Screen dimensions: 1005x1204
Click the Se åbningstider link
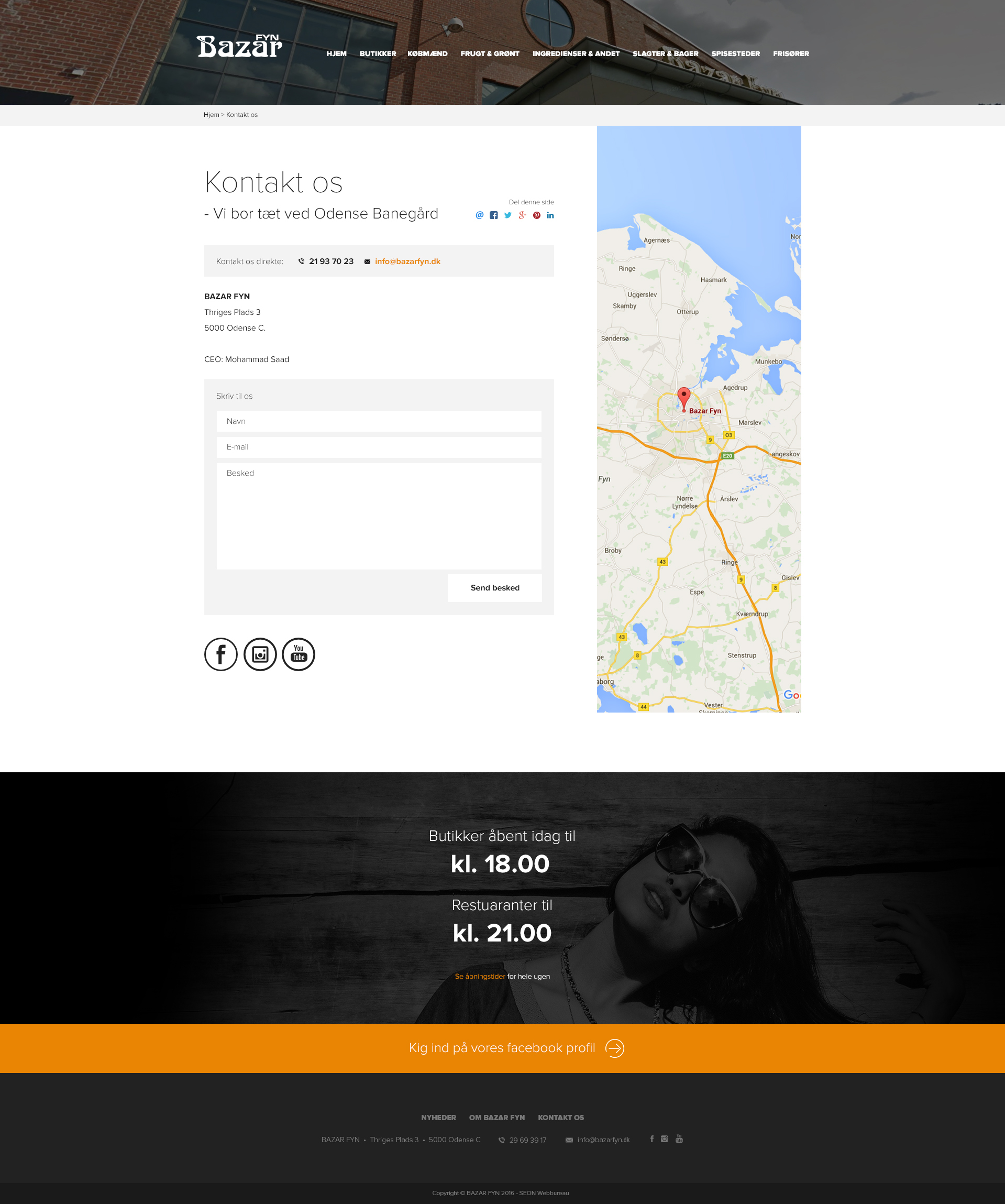coord(480,977)
